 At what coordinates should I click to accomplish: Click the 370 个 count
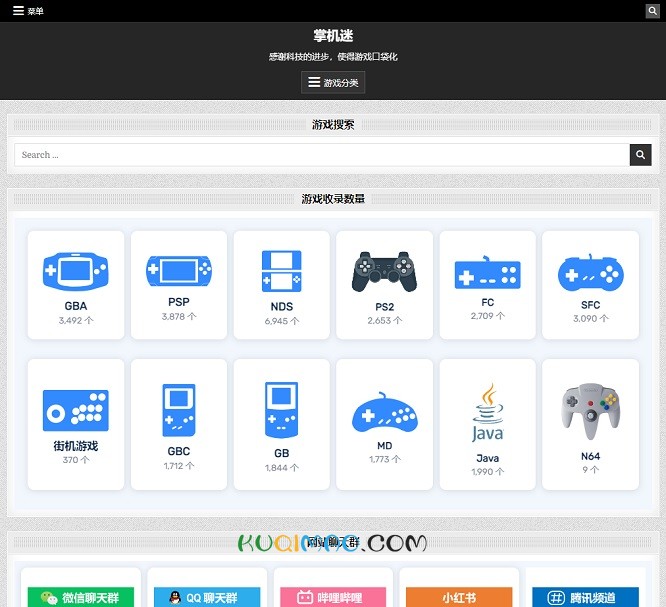point(76,460)
